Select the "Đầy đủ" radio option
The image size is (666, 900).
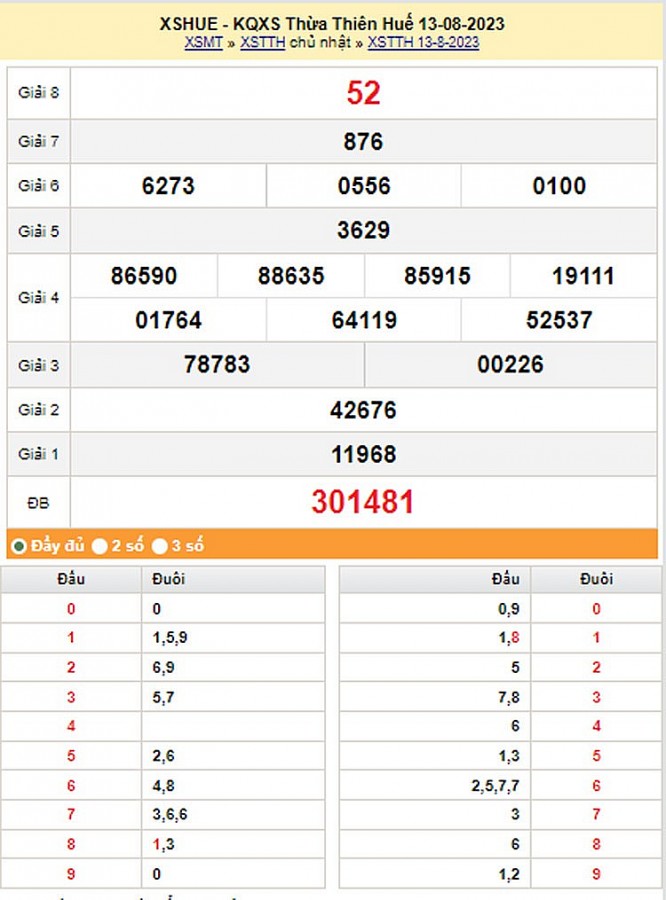coord(19,546)
